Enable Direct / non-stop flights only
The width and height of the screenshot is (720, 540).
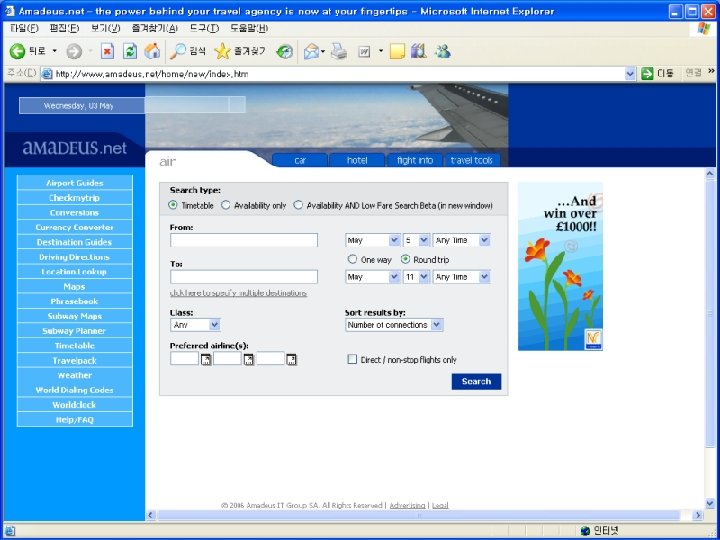352,360
